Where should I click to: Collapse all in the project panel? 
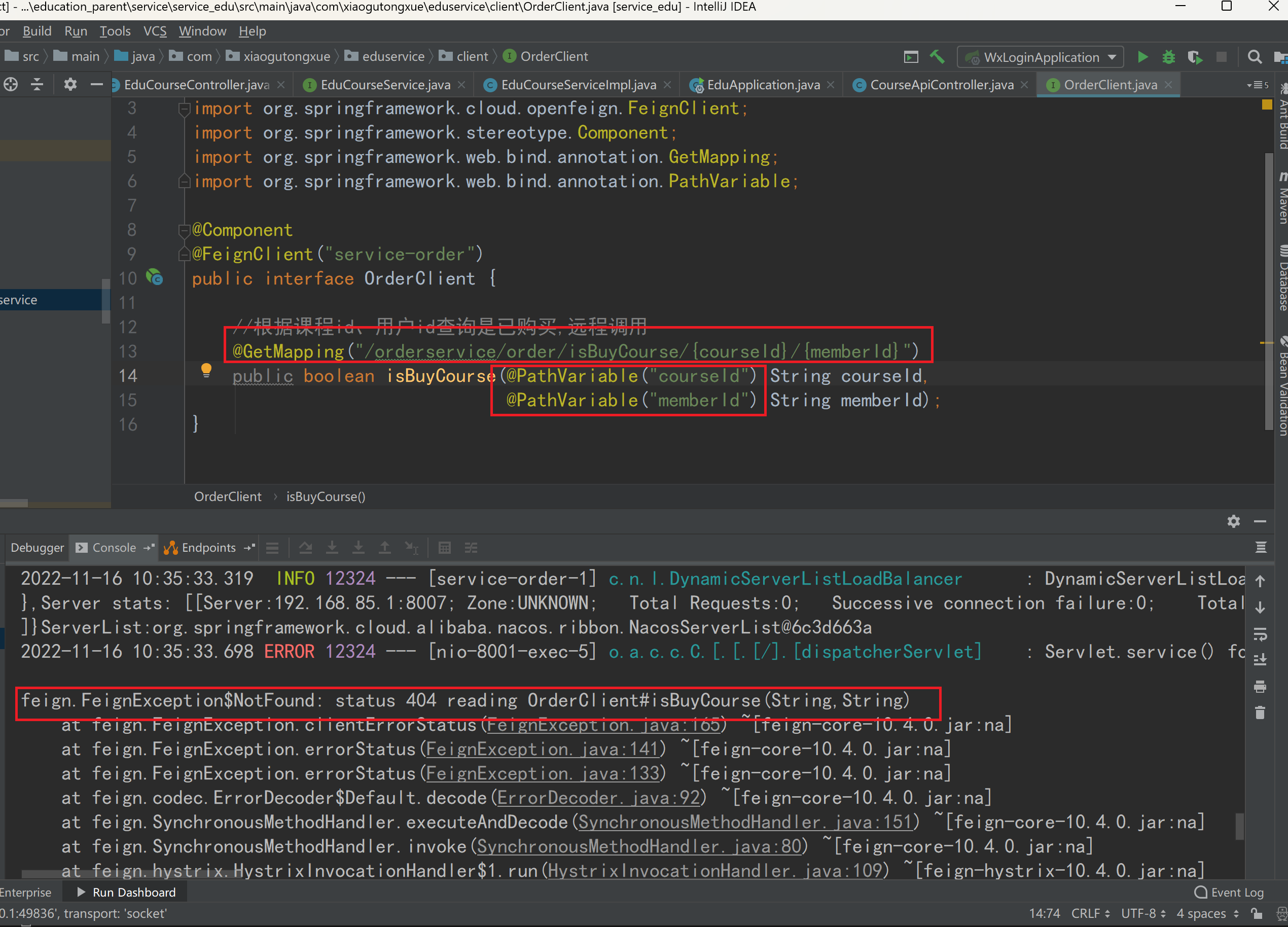pyautogui.click(x=38, y=85)
